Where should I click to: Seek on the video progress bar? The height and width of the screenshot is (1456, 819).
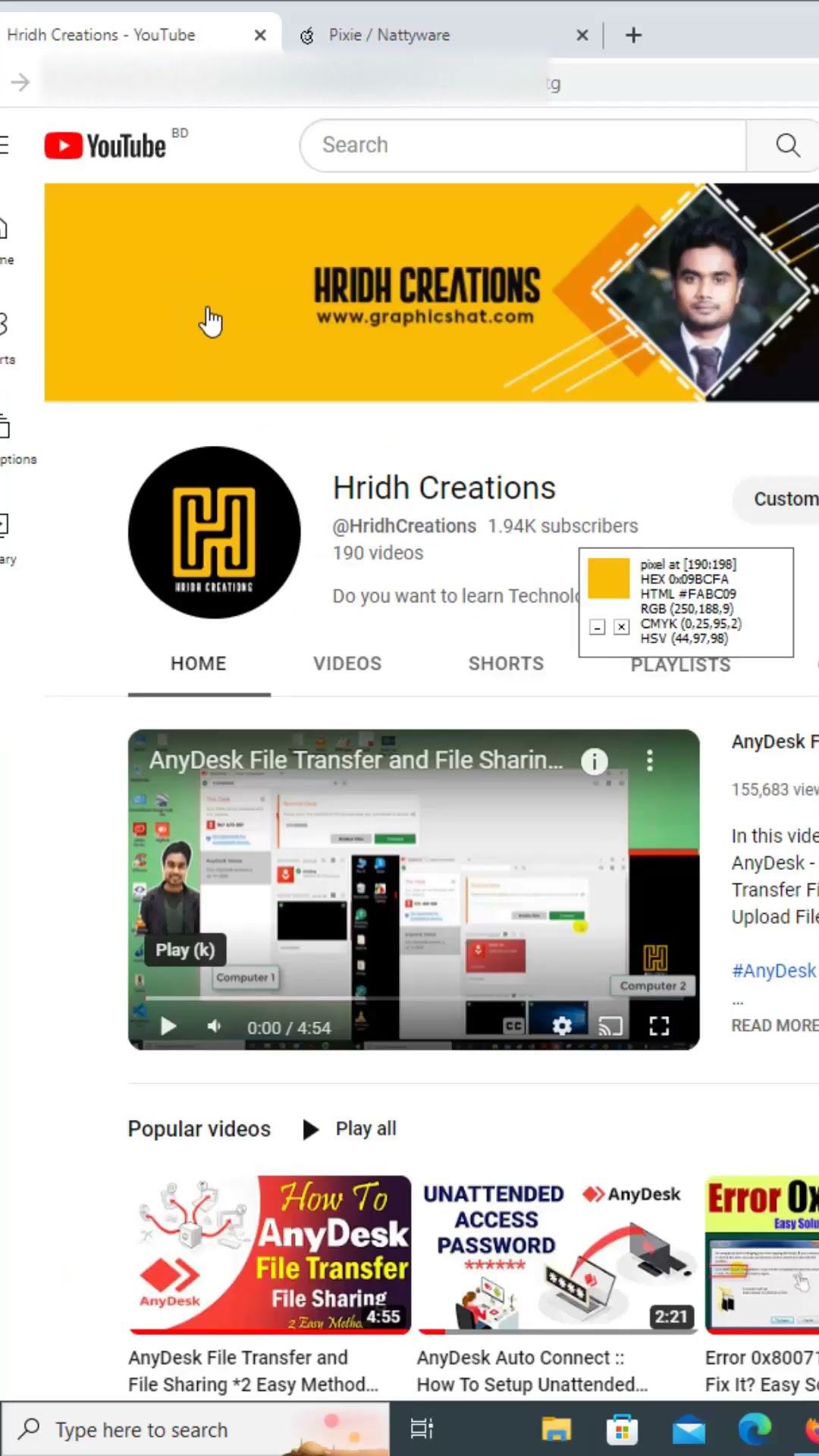413,999
